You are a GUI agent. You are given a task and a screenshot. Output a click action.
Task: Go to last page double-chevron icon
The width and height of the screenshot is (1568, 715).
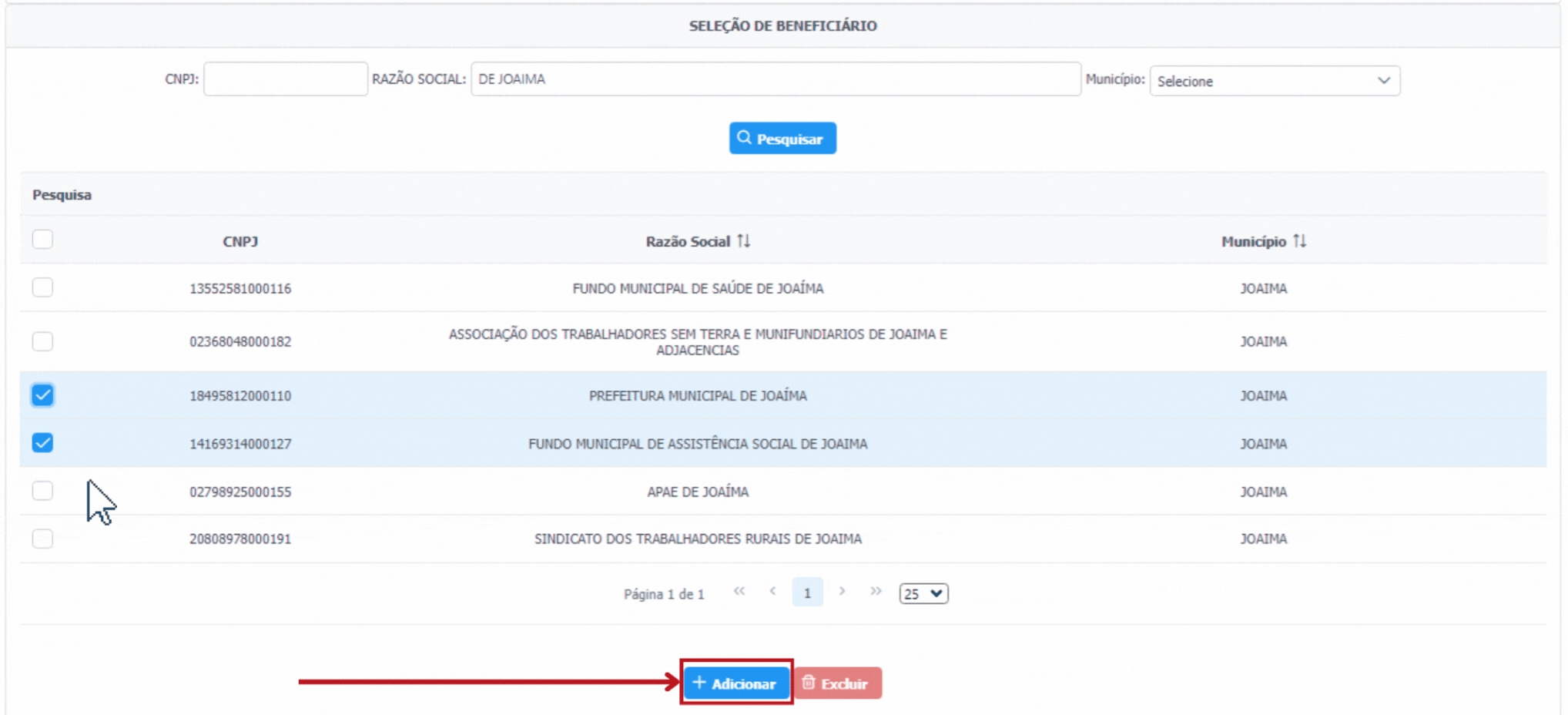[876, 592]
